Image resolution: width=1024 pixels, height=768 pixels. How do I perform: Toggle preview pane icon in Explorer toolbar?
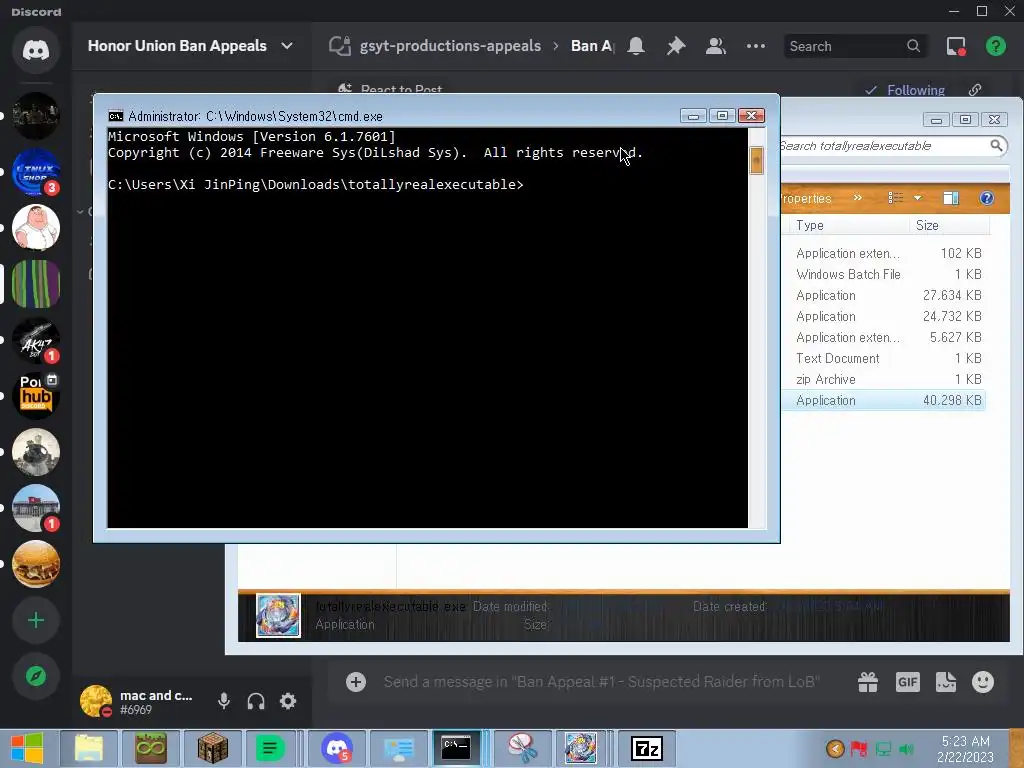click(951, 198)
